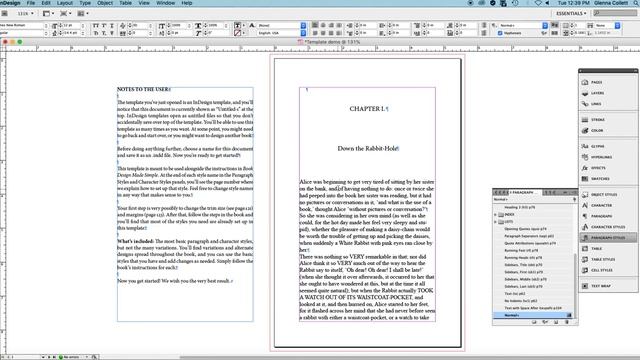Open the Spotlight search icon
This screenshot has width=640, height=360.
coord(636,3)
